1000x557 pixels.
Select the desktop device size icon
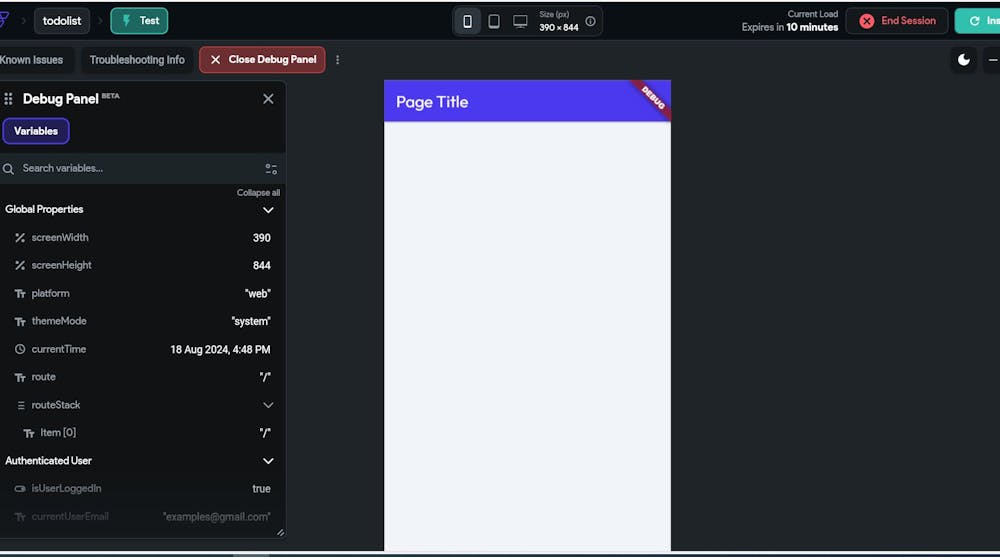point(520,21)
